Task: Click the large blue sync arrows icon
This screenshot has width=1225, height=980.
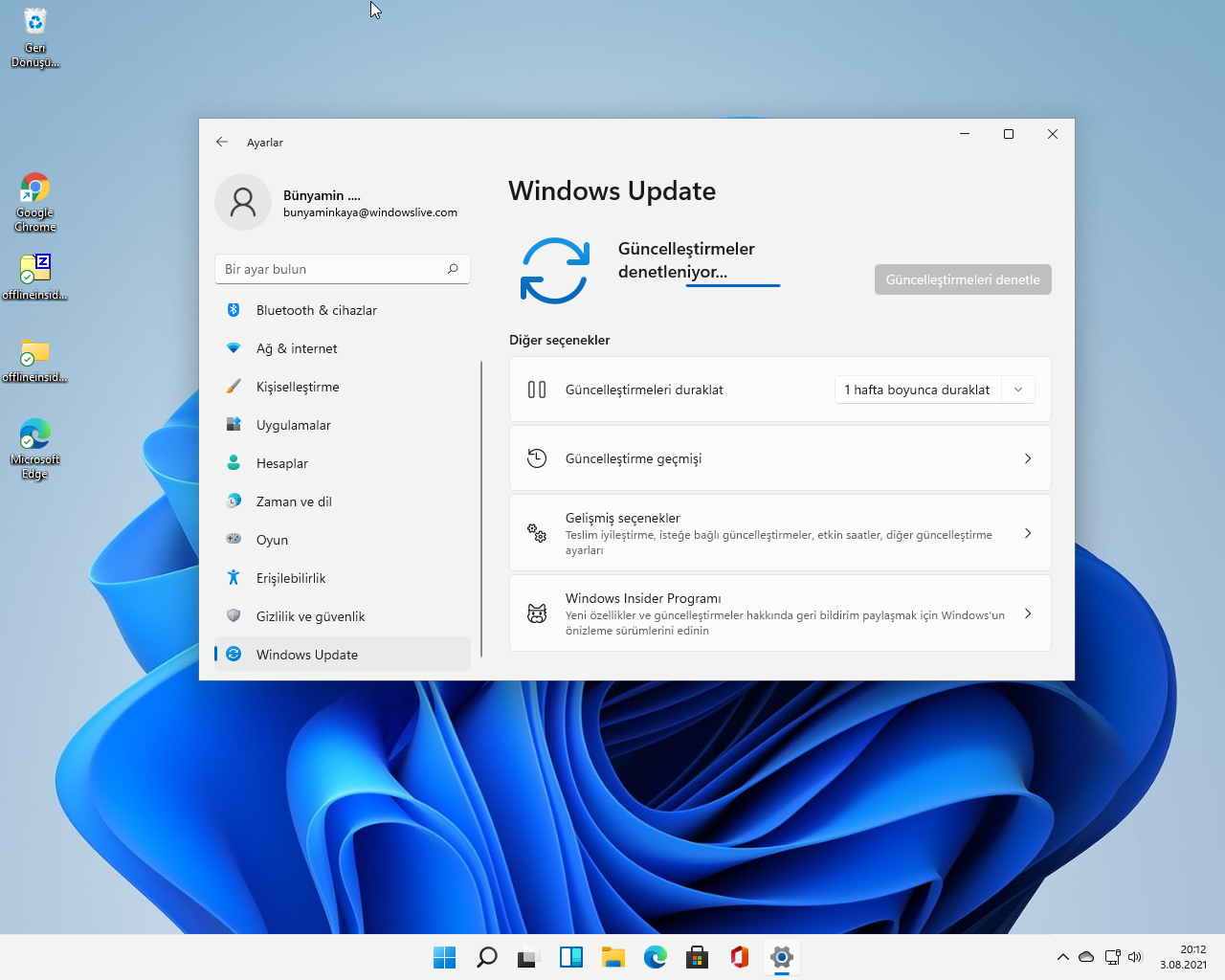Action: (x=555, y=271)
